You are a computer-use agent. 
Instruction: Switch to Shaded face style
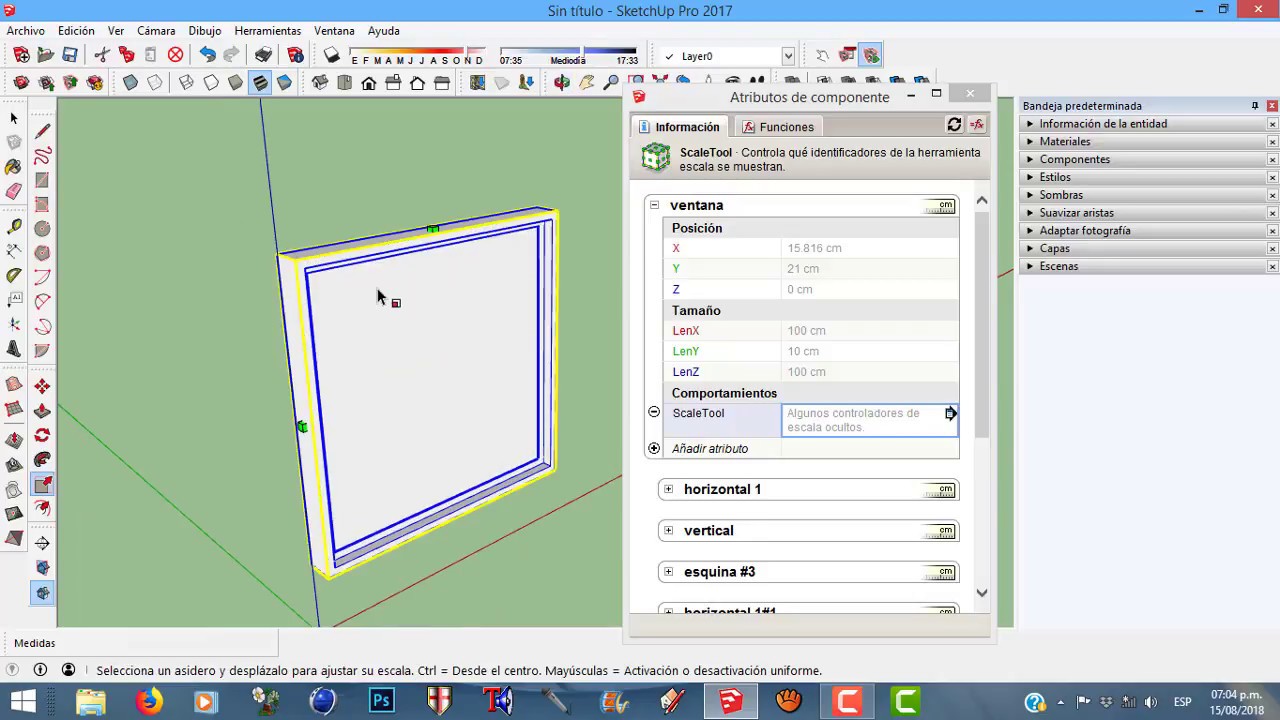tap(235, 83)
